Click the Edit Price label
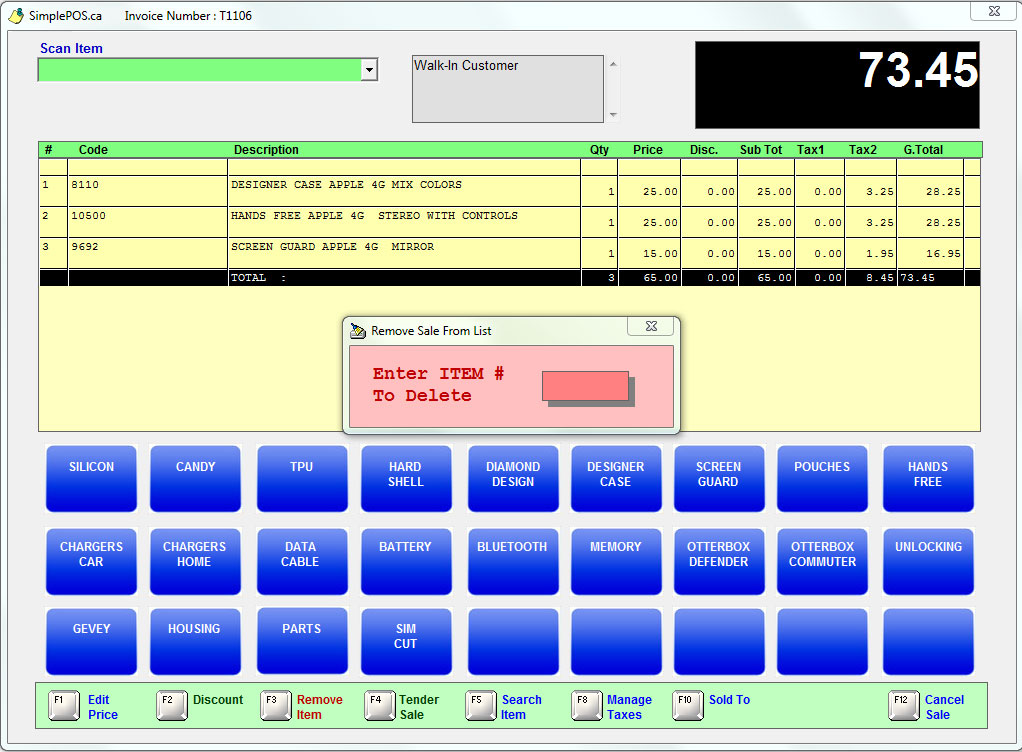The width and height of the screenshot is (1022, 752). (103, 707)
